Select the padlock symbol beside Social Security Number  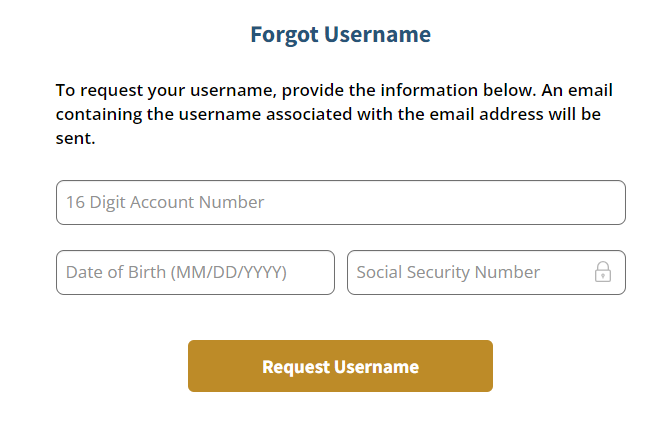pyautogui.click(x=603, y=272)
